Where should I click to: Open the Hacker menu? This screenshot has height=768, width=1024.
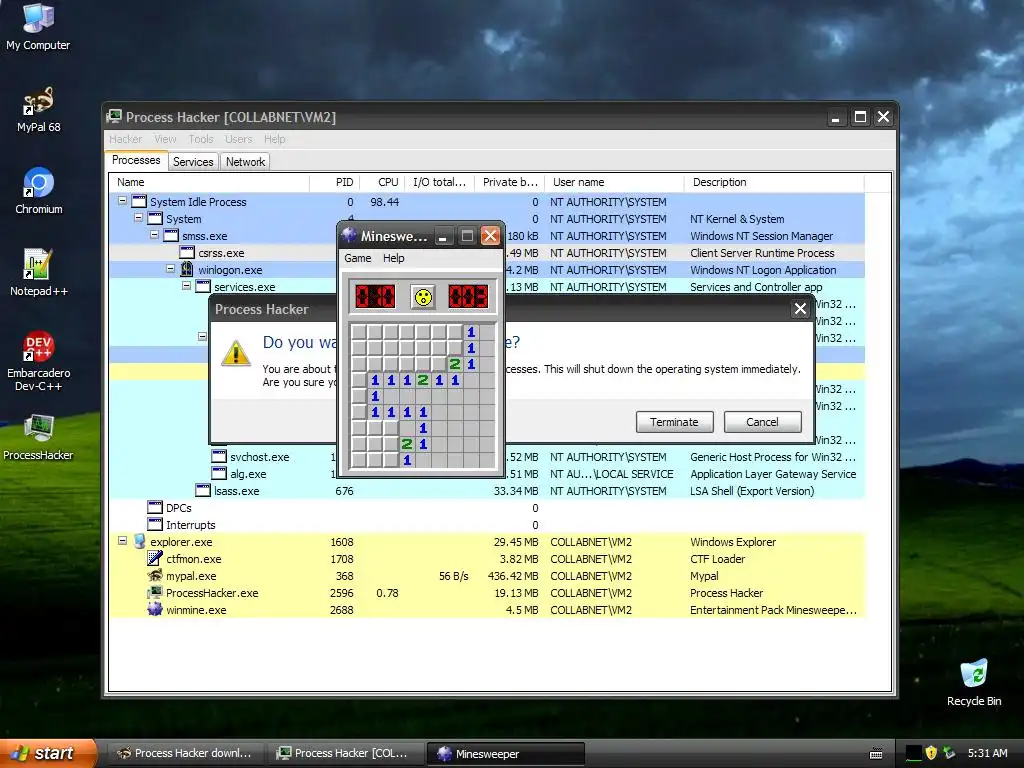125,139
